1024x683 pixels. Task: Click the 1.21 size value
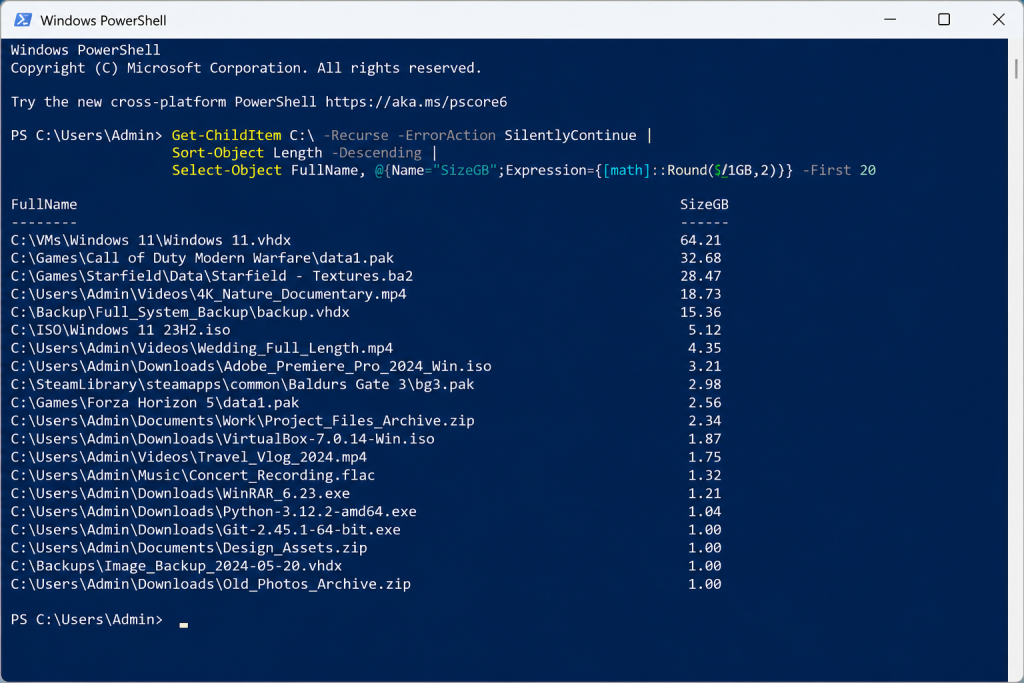tap(705, 494)
